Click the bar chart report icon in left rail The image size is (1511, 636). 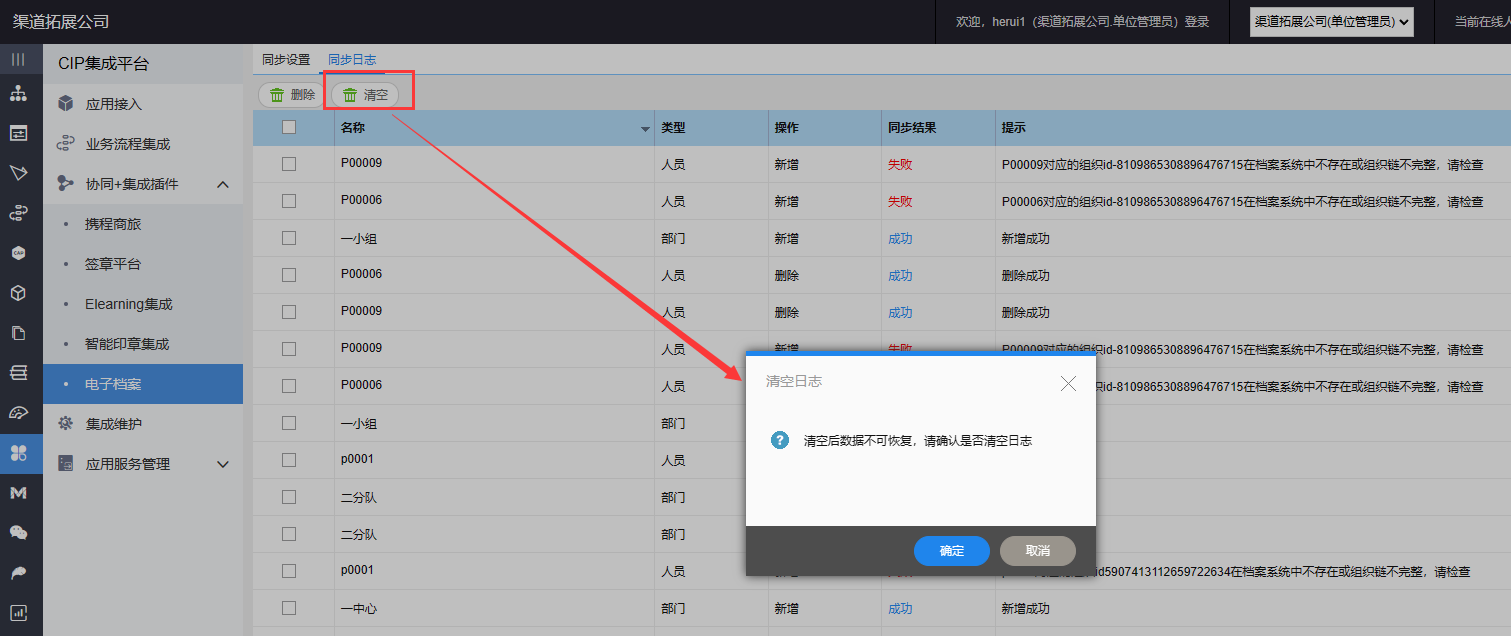(x=18, y=613)
